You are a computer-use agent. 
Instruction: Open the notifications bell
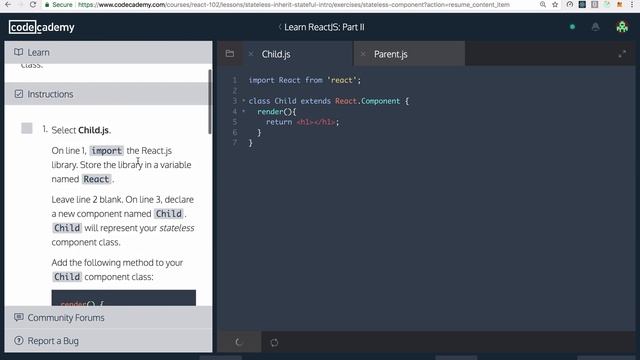(596, 27)
